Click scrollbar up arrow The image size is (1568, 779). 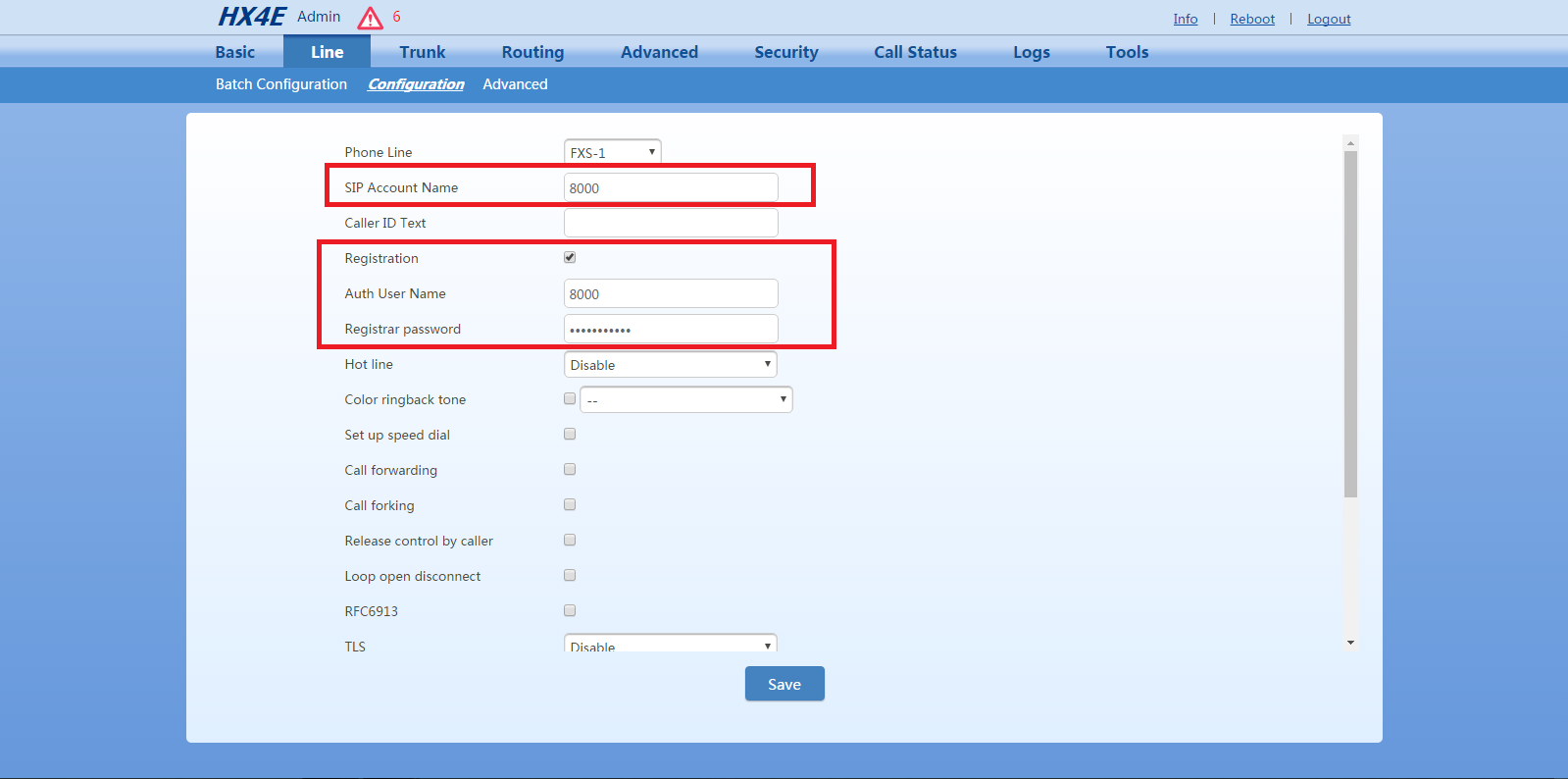(x=1350, y=143)
